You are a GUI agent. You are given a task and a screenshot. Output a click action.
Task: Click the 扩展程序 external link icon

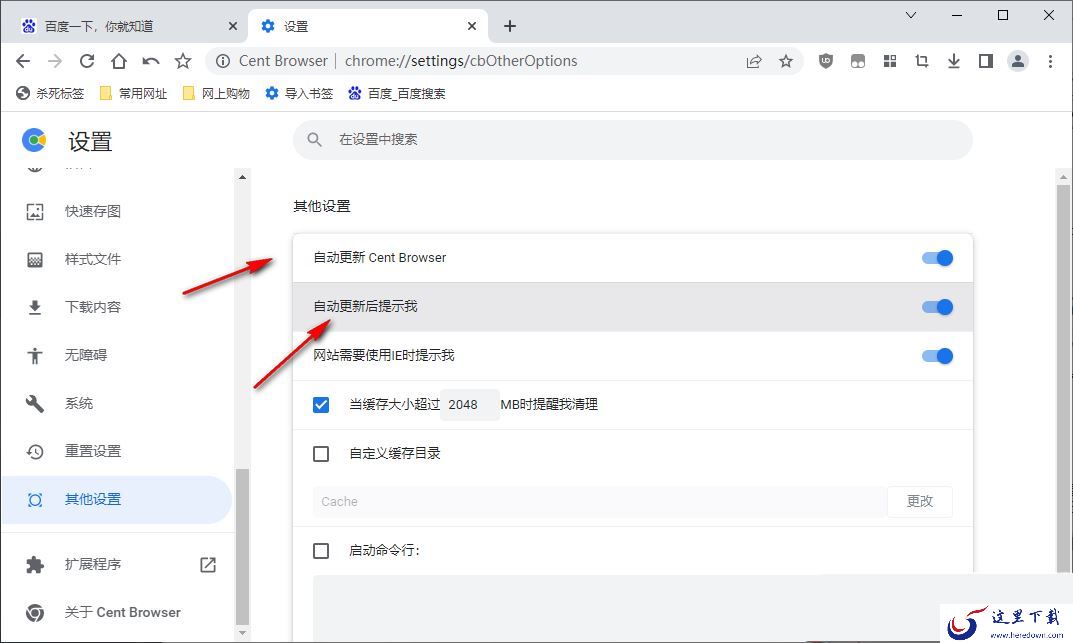[208, 564]
